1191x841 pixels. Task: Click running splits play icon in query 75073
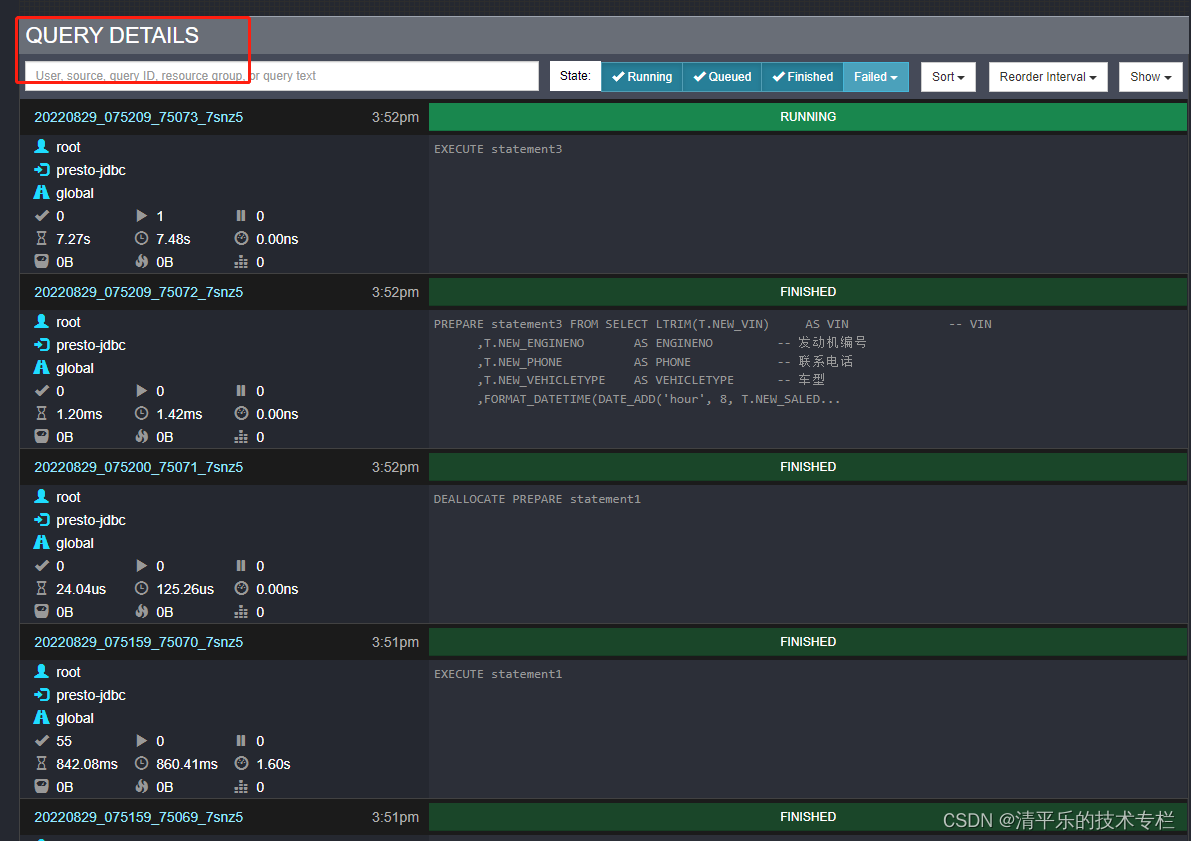pos(141,216)
